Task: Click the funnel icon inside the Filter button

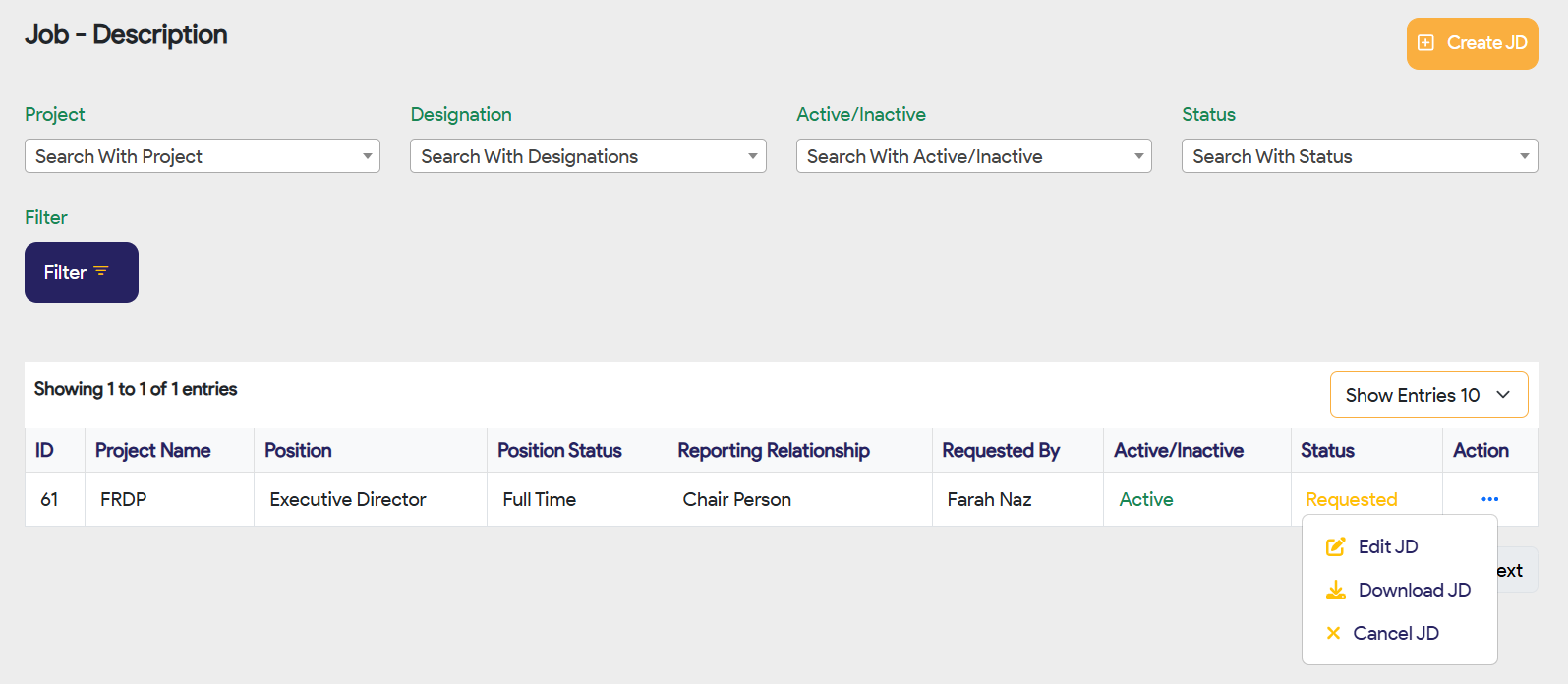Action: click(x=102, y=271)
